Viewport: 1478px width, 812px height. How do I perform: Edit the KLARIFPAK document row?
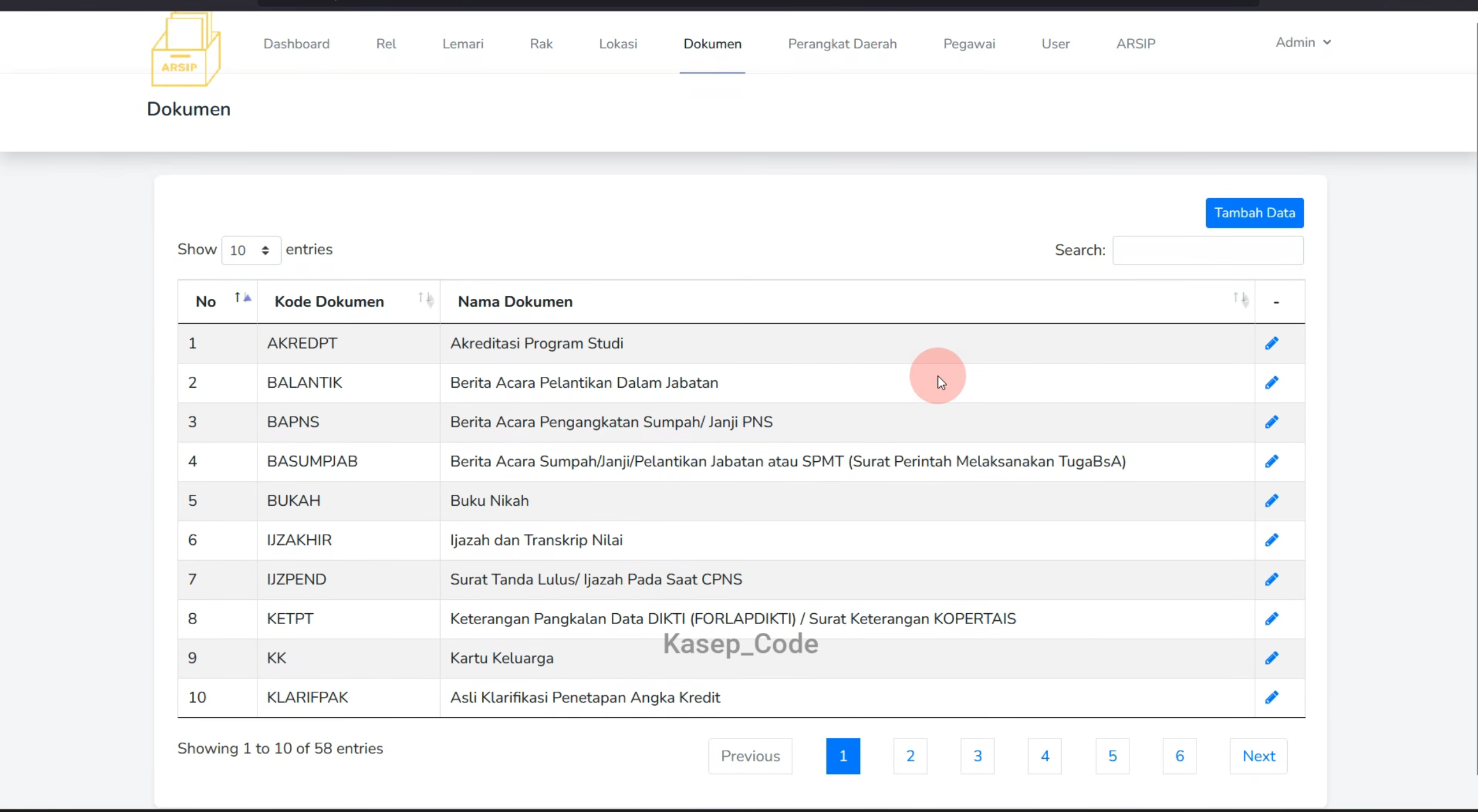click(x=1271, y=697)
